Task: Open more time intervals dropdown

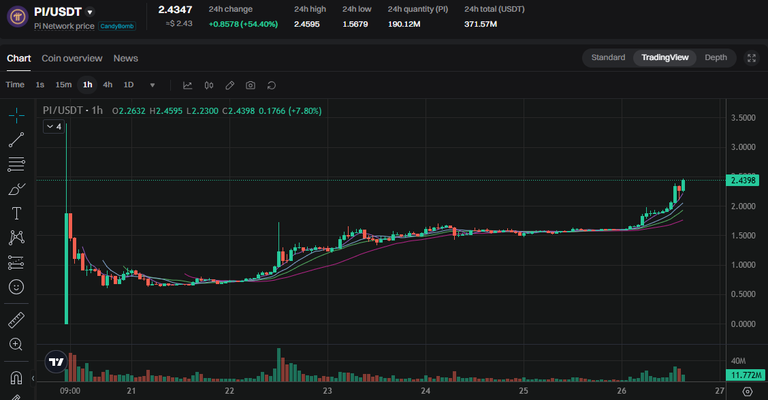Action: 152,85
